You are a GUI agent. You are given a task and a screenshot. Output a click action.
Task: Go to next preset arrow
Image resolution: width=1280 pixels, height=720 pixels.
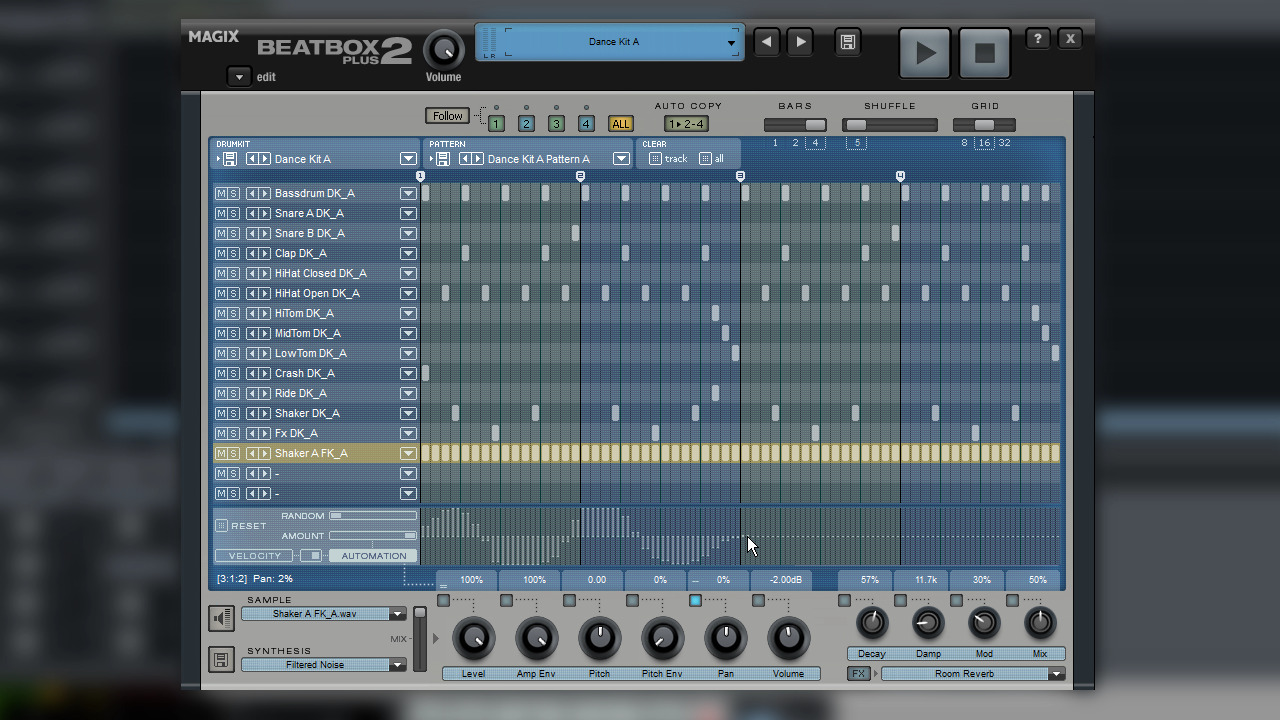coord(800,42)
